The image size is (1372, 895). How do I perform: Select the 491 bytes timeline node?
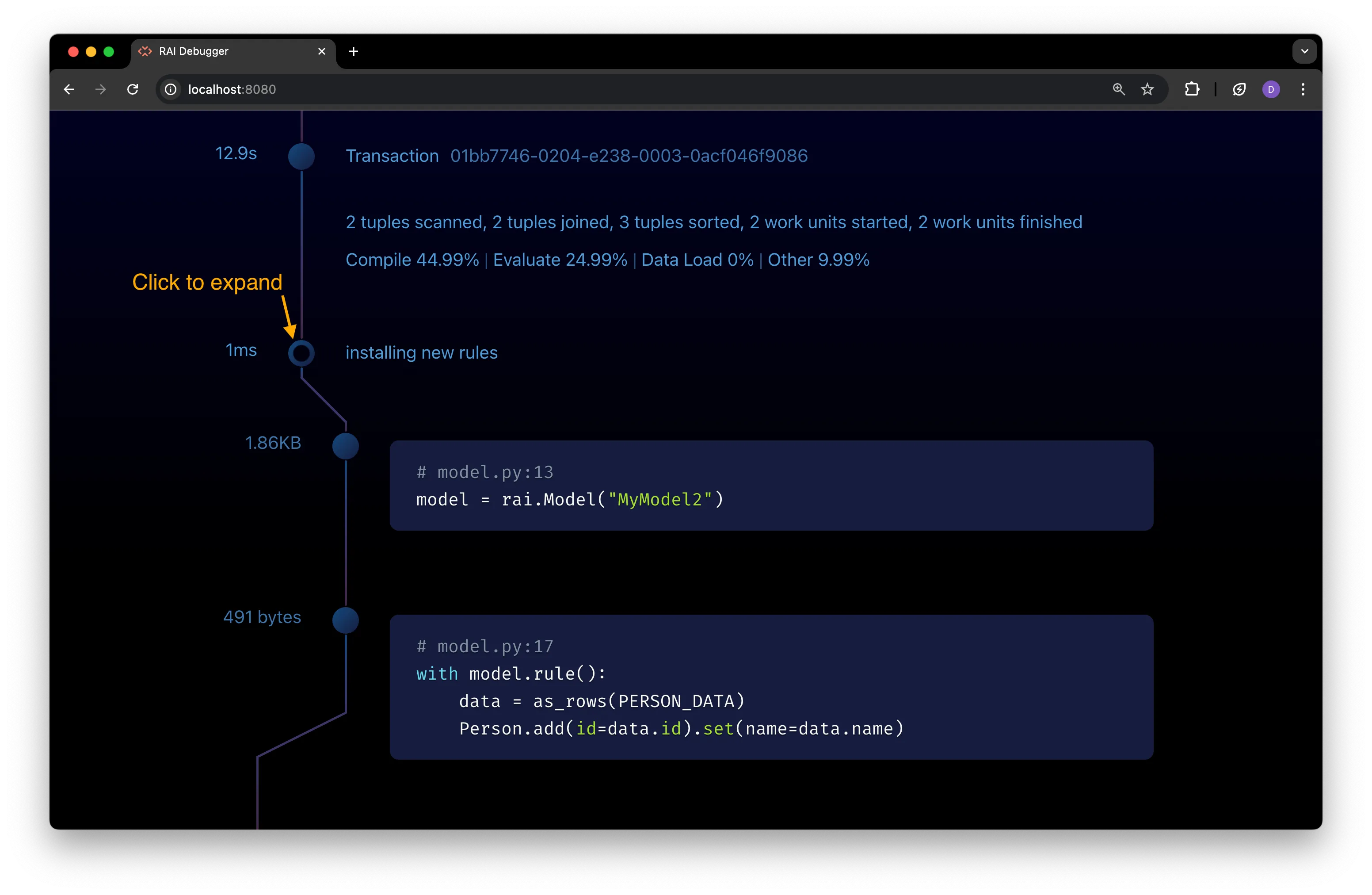coord(346,620)
